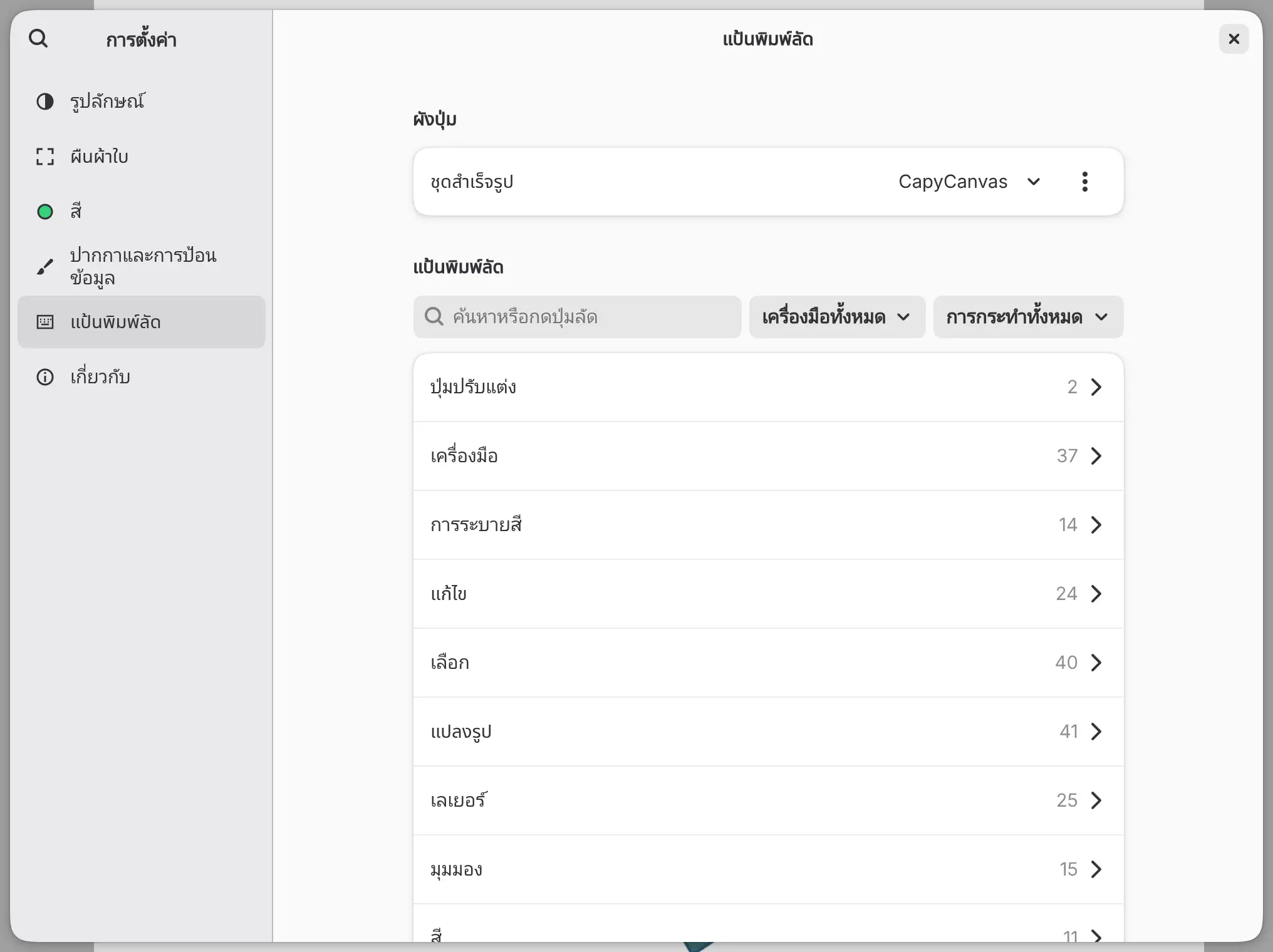Go to ผืนผ้าใบ settings page
The image size is (1273, 952).
[x=142, y=157]
